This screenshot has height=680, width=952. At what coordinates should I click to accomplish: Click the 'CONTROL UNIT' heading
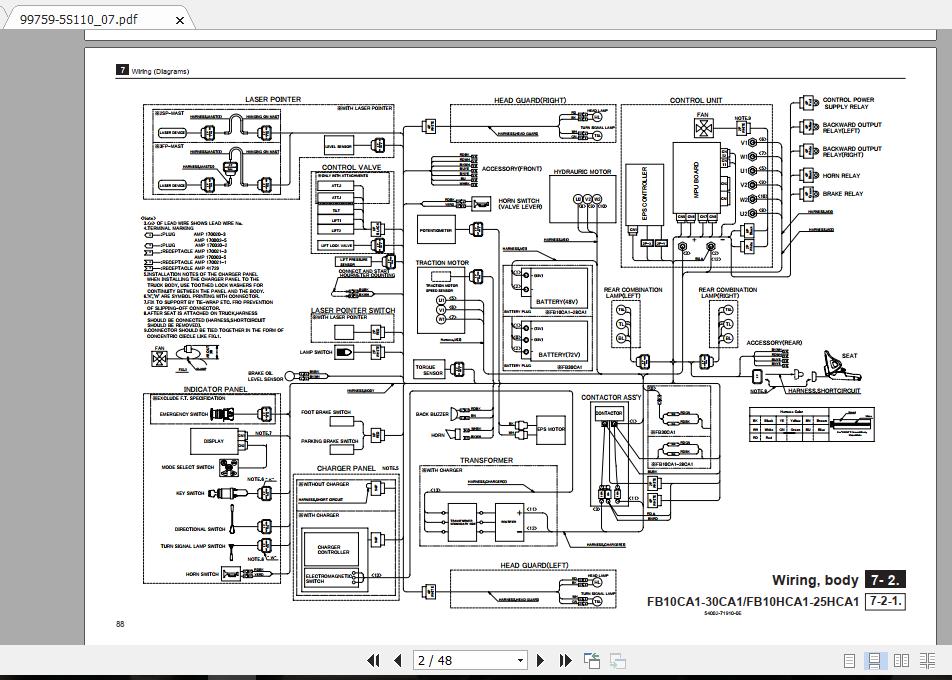tap(696, 100)
